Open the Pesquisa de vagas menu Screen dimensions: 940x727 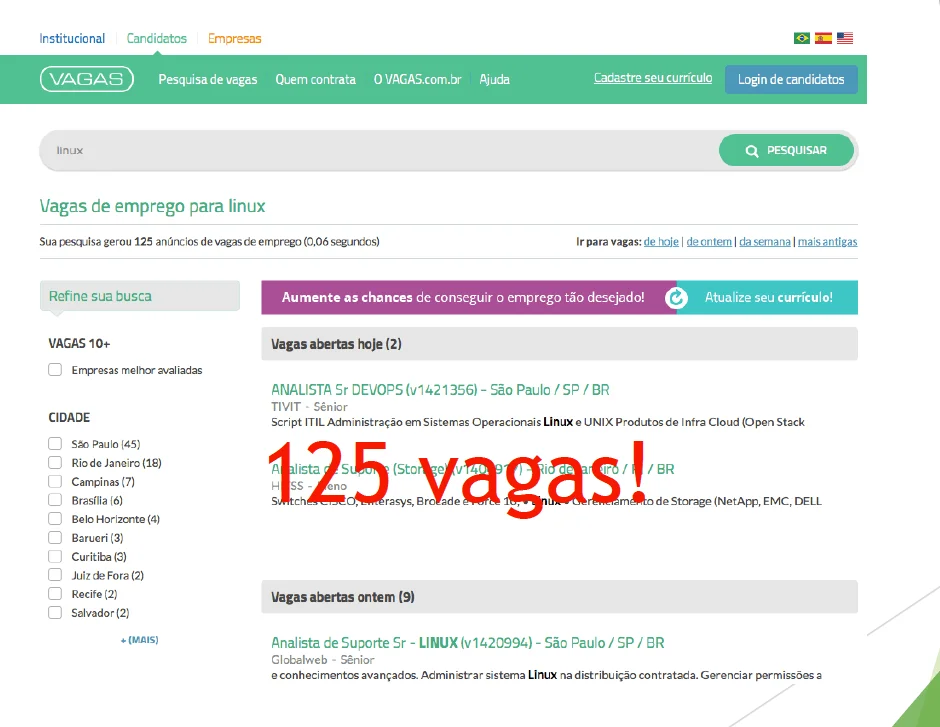[207, 79]
